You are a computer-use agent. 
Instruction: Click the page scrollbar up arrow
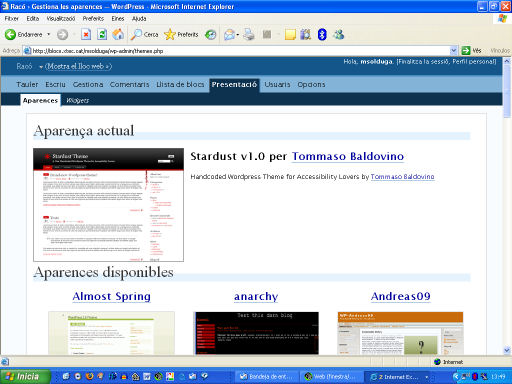point(507,61)
